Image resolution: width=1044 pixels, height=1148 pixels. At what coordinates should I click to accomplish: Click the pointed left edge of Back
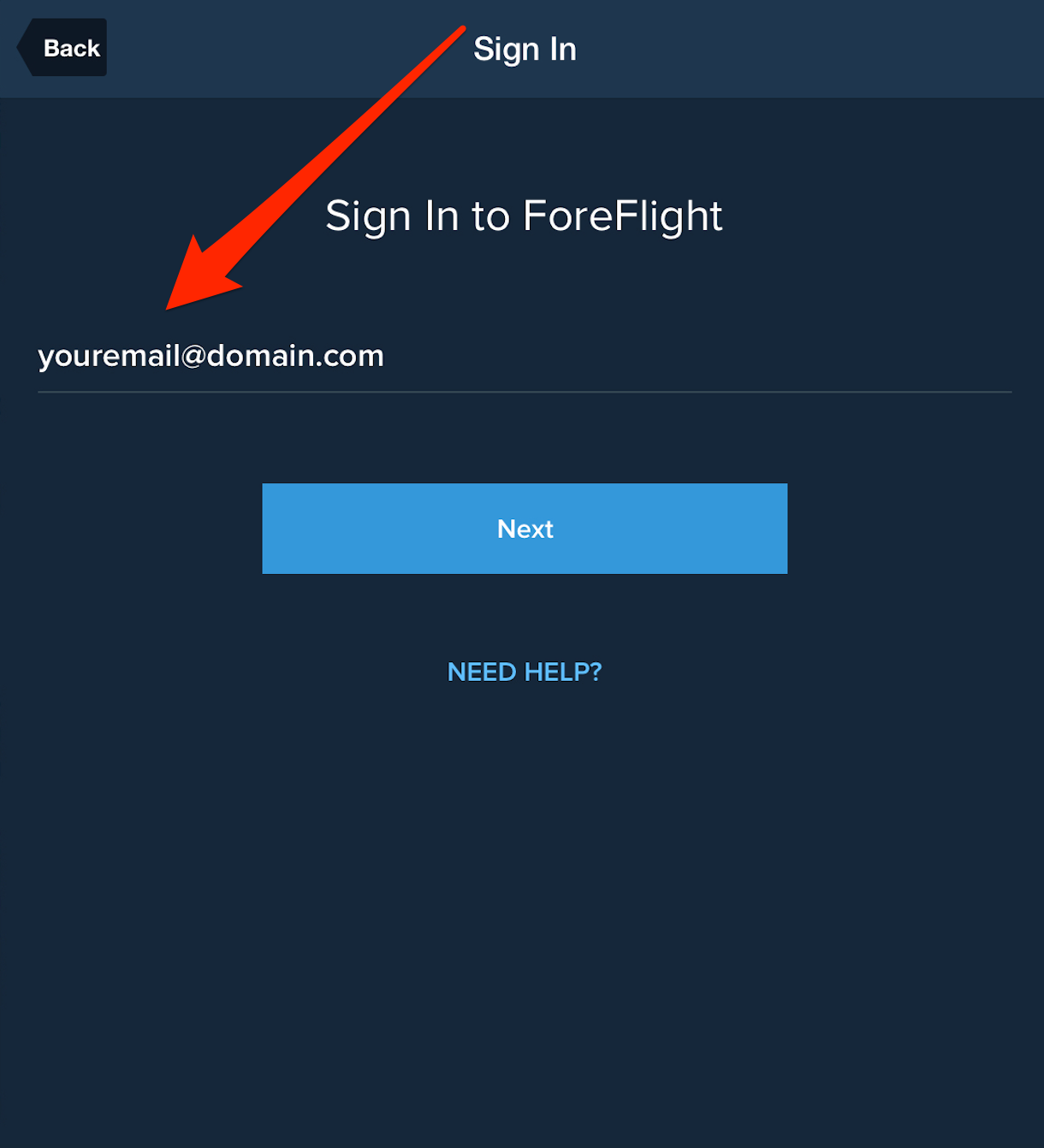24,48
